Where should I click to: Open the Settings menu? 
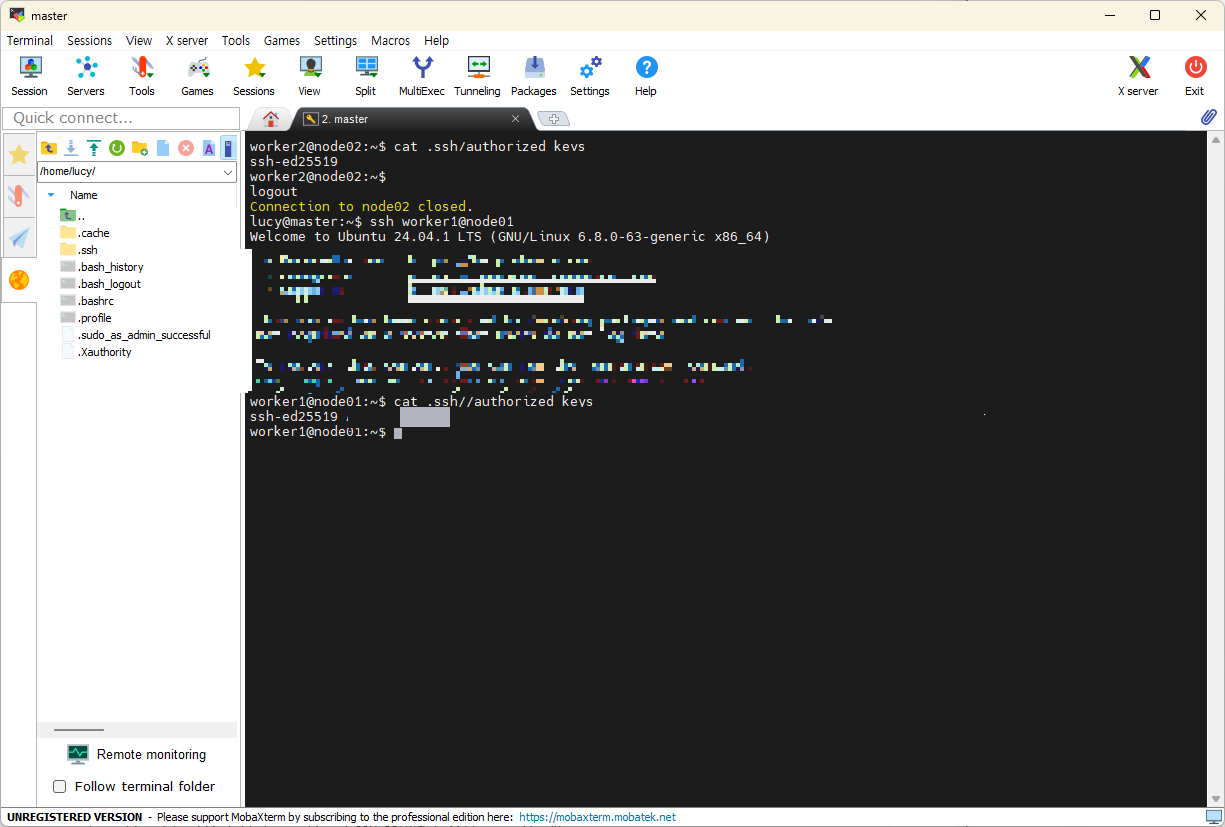pos(335,41)
